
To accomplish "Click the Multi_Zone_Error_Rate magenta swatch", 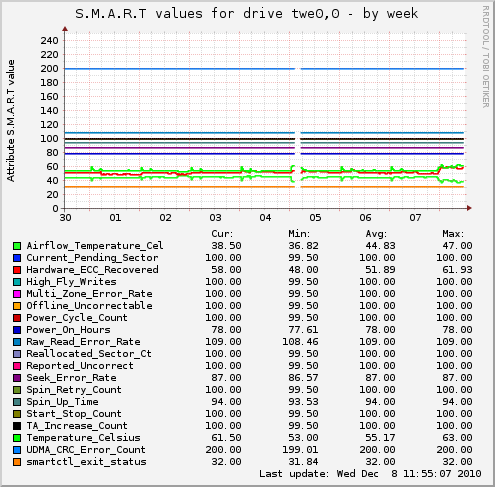I will coord(17,294).
